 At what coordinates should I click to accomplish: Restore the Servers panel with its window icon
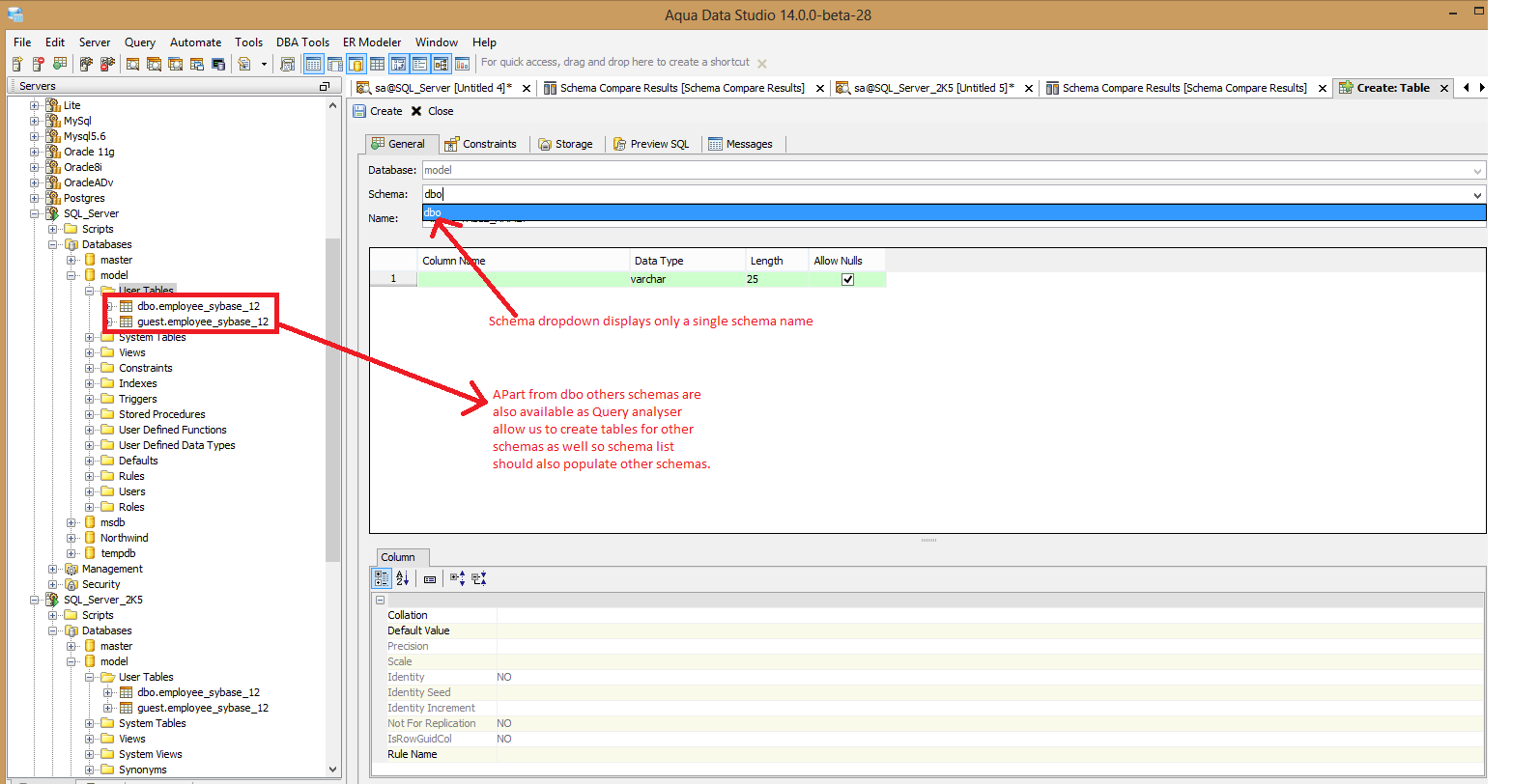click(x=325, y=86)
